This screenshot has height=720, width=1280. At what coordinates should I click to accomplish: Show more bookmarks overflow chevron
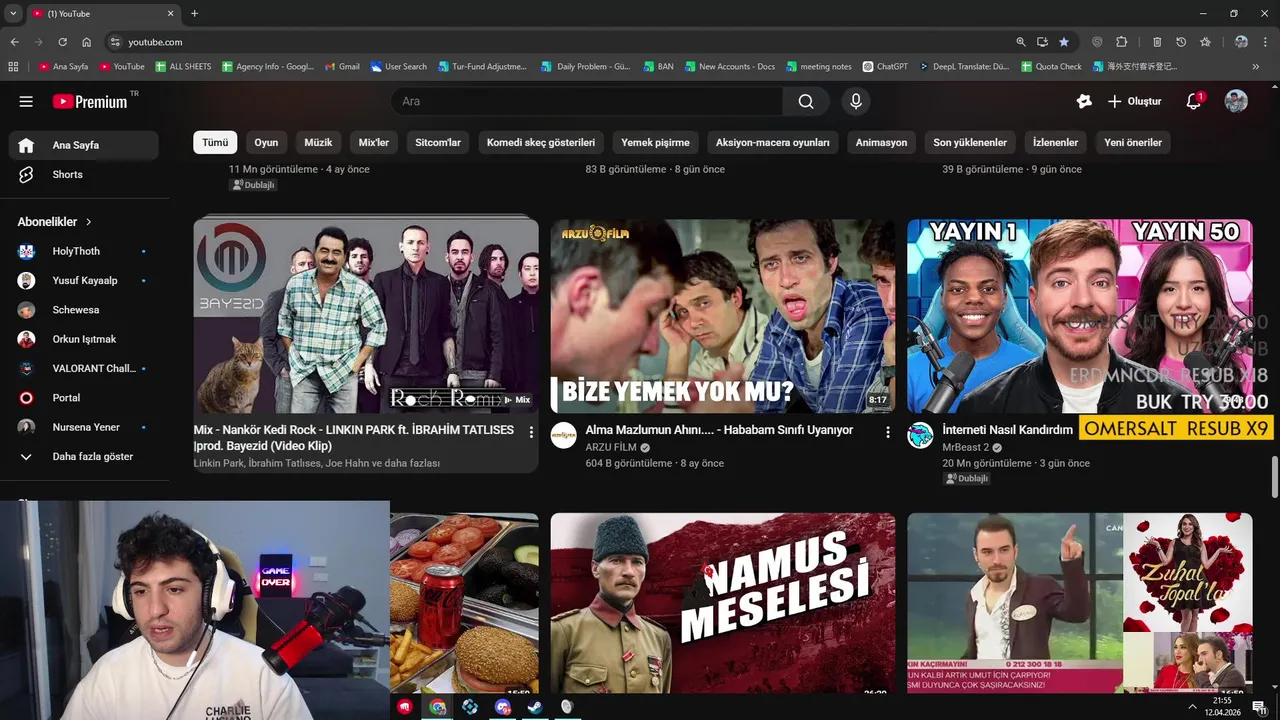pyautogui.click(x=1256, y=67)
